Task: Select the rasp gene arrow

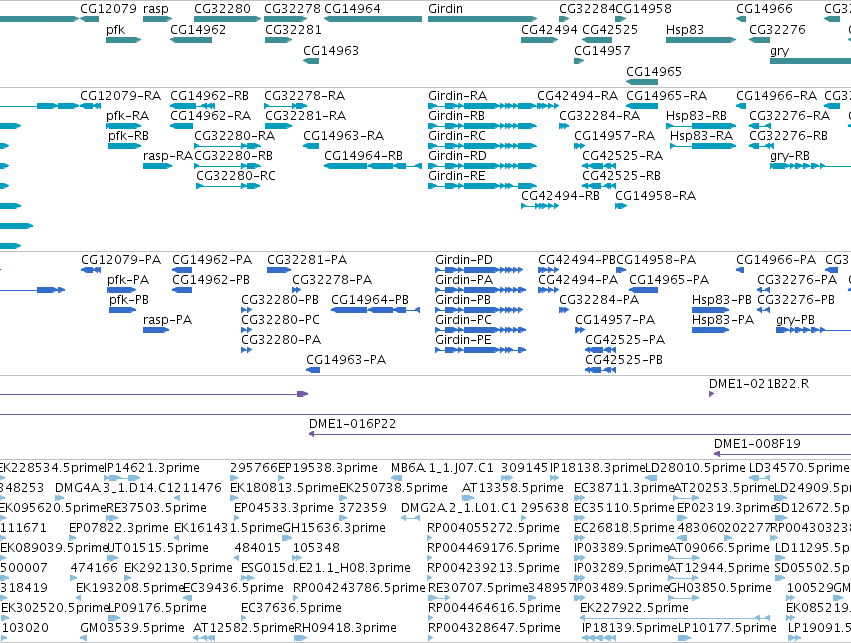Action: pyautogui.click(x=157, y=19)
